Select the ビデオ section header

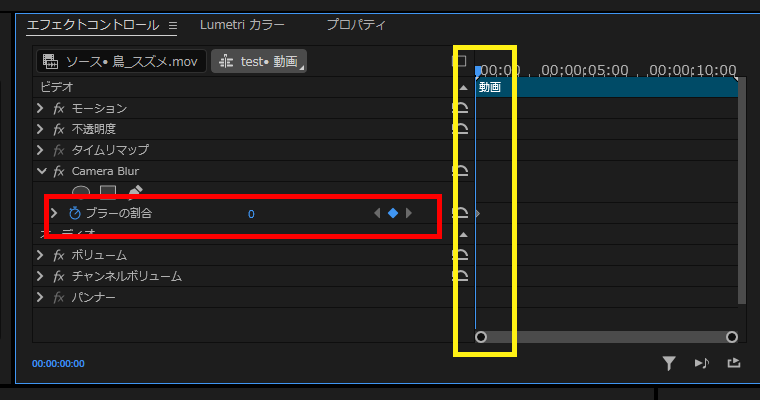tap(57, 87)
